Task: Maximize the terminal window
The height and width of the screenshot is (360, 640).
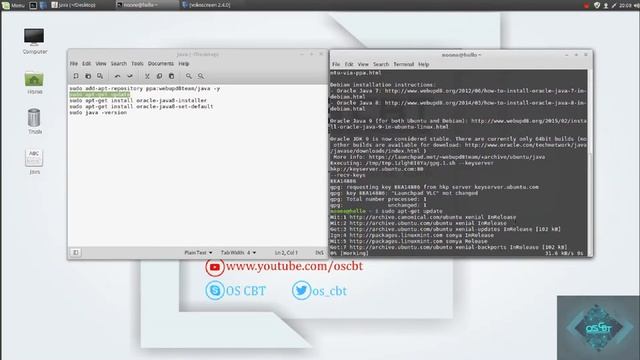Action: coord(576,54)
